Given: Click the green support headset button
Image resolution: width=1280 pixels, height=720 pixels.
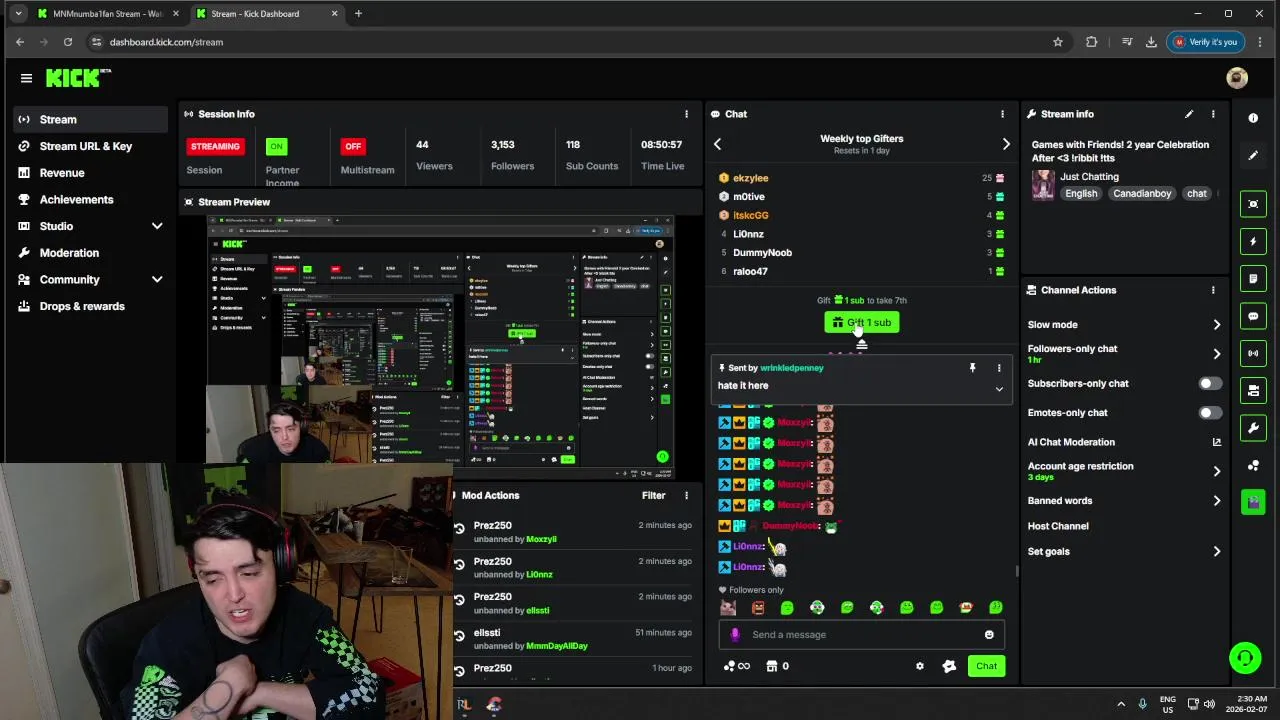Looking at the screenshot, I should [x=1245, y=658].
